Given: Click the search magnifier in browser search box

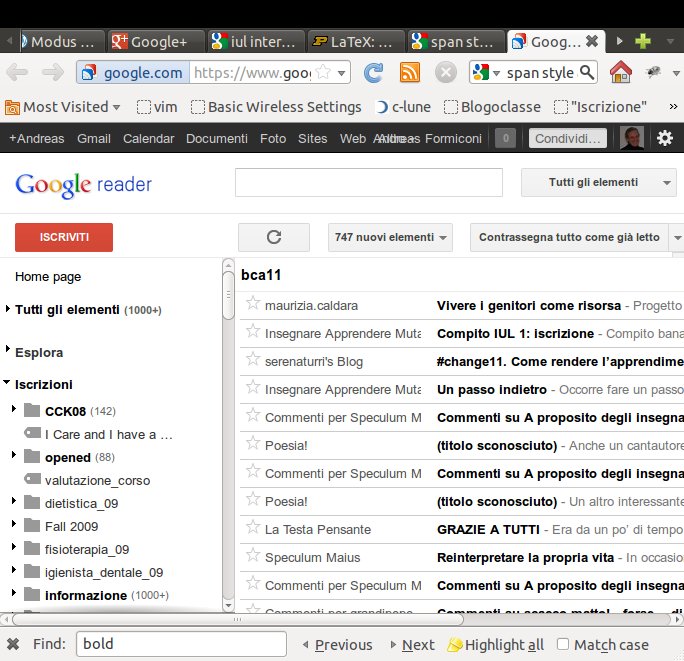Looking at the screenshot, I should coord(587,72).
